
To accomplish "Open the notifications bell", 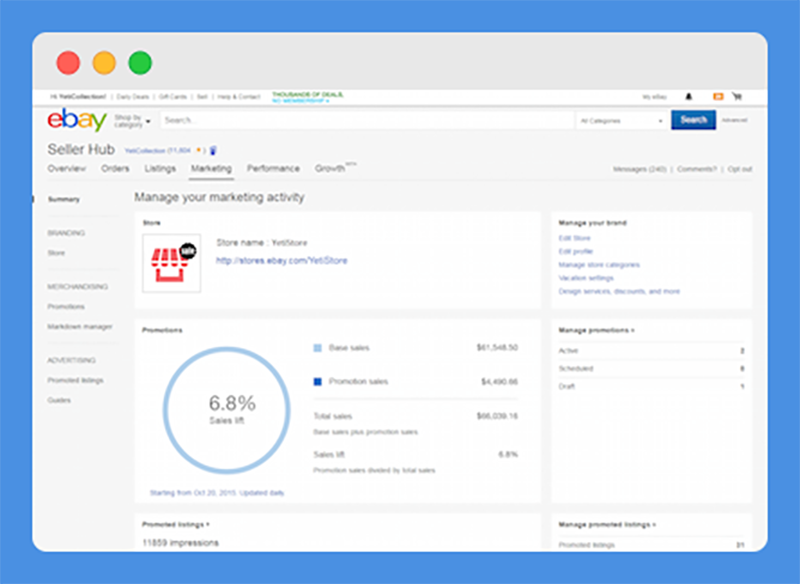I will point(688,96).
